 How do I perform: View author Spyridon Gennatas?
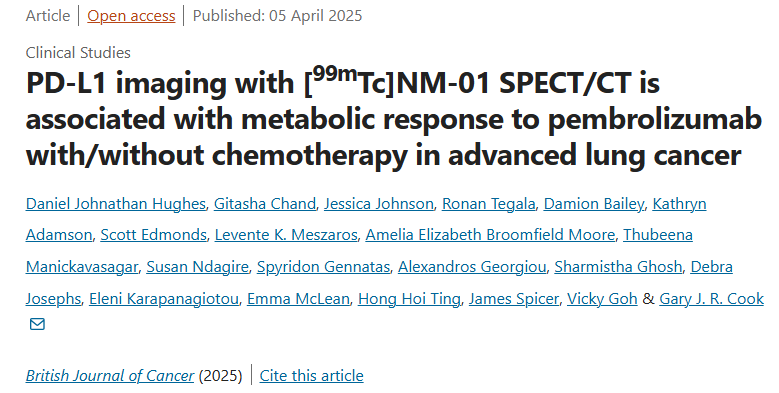323,267
